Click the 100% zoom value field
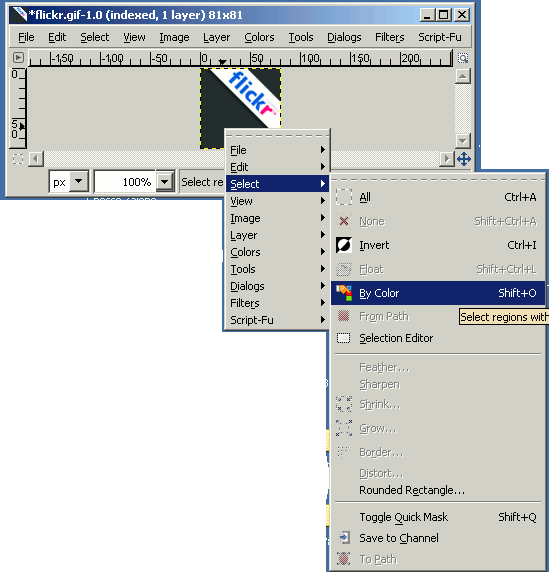The image size is (549, 572). 125,181
